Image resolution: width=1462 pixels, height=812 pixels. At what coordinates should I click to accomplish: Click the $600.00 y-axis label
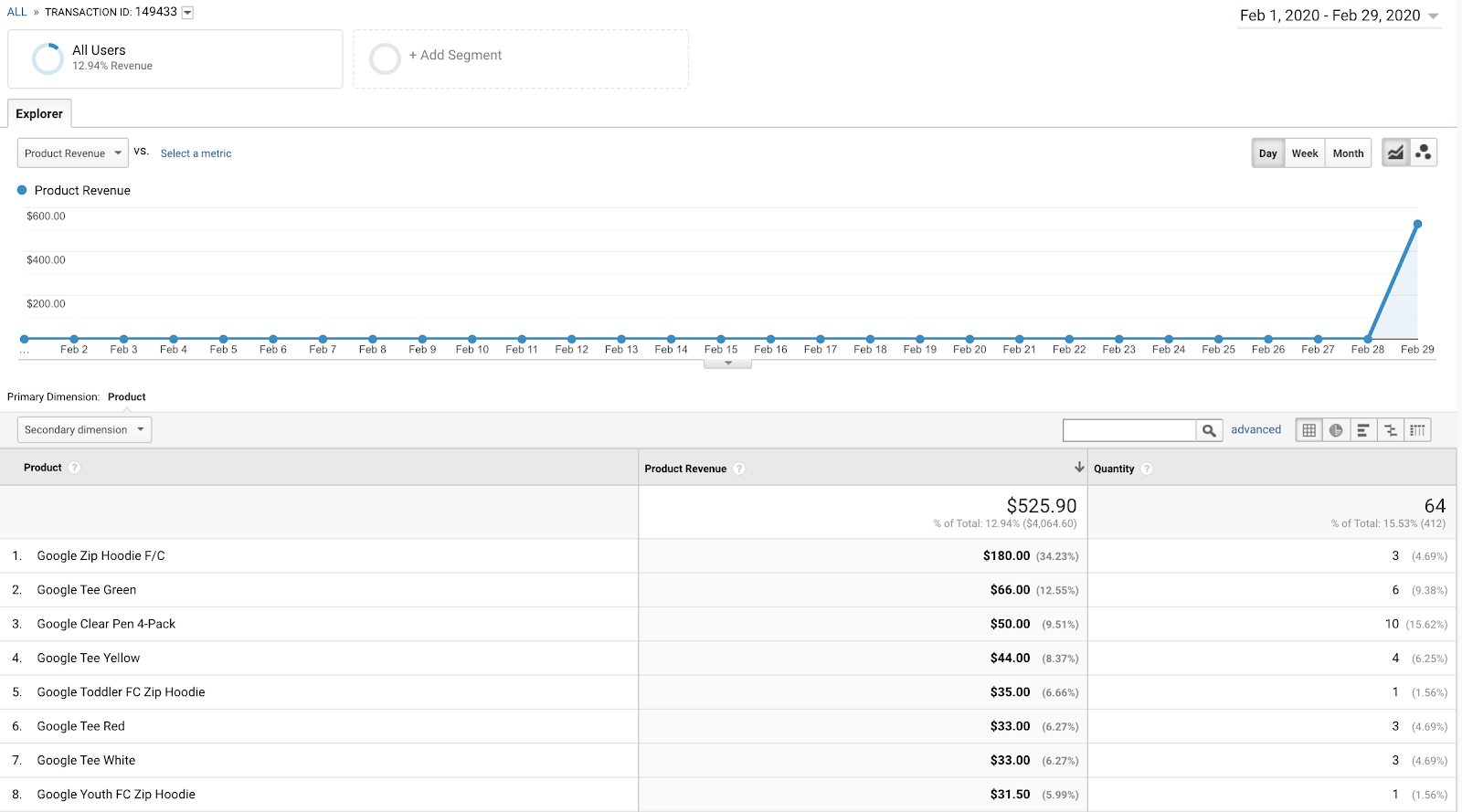click(46, 216)
